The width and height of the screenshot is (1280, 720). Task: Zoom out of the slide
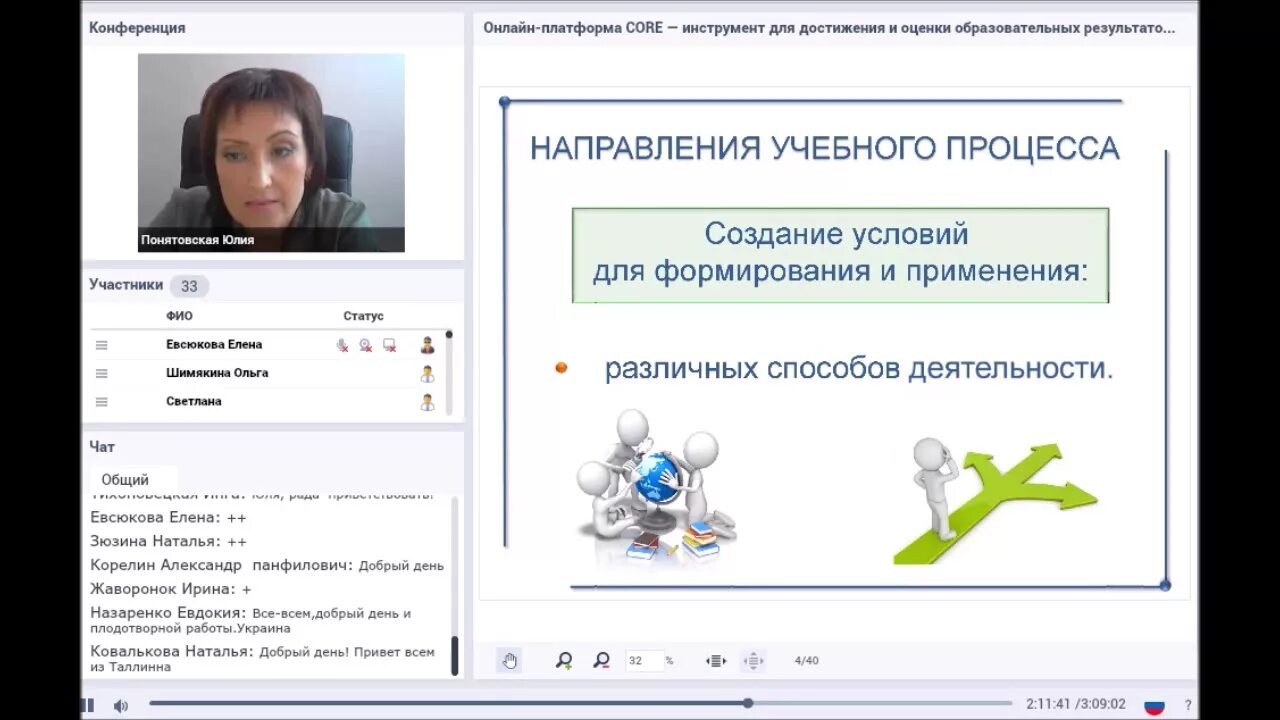[x=601, y=660]
